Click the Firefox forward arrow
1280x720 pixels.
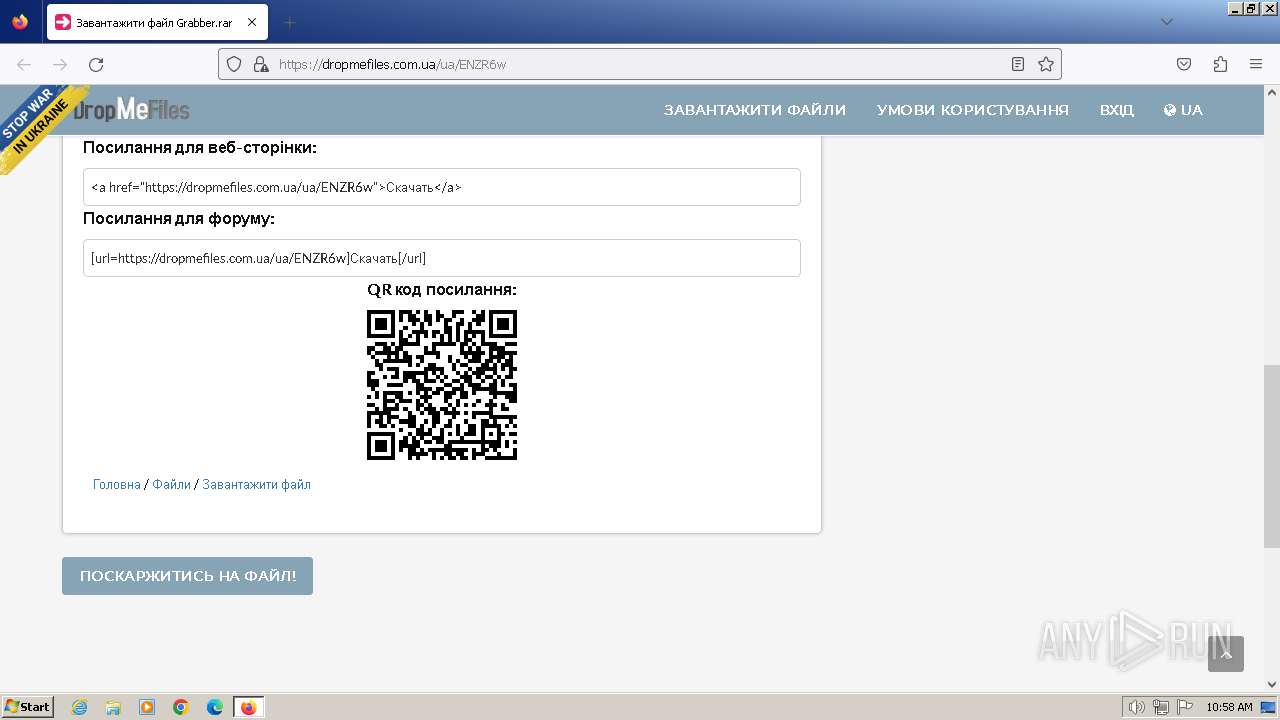coord(60,64)
